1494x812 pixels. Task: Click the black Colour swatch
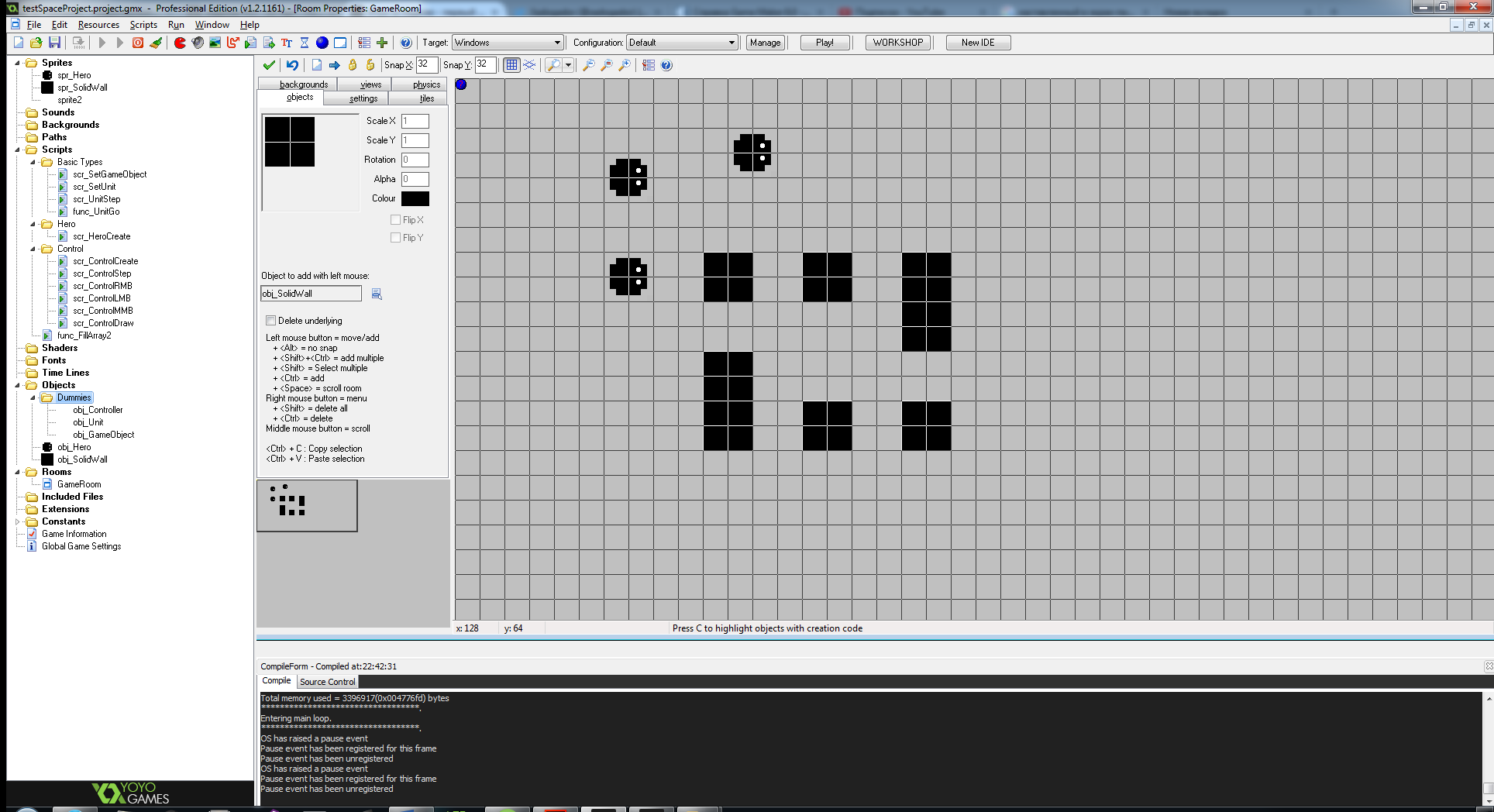click(x=415, y=198)
